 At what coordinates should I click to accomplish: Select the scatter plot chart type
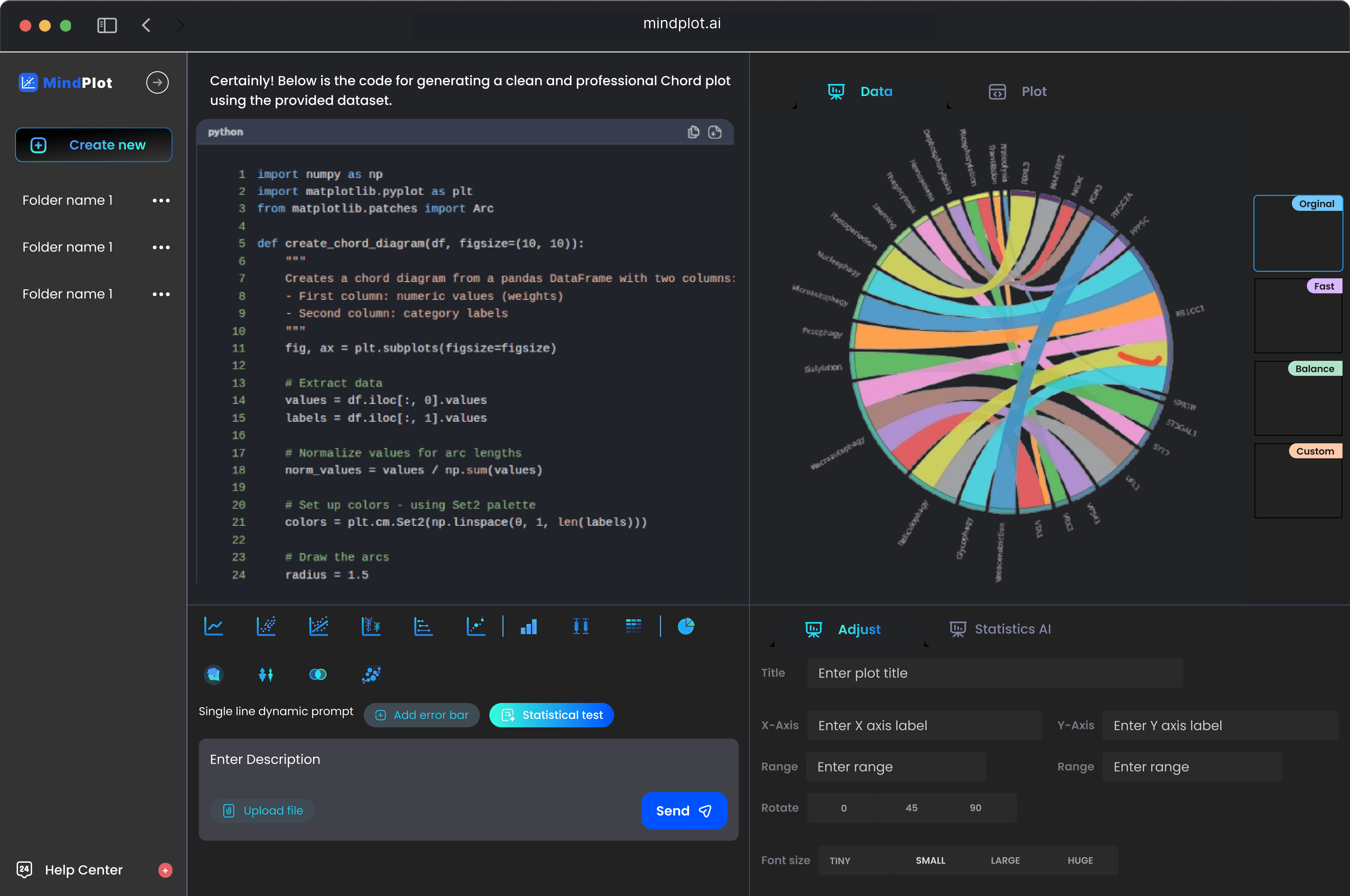coord(266,626)
